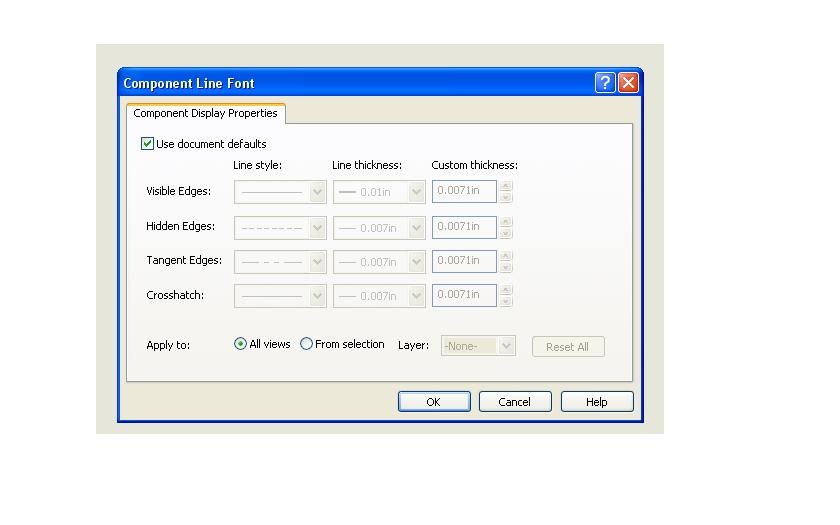The height and width of the screenshot is (525, 840).
Task: Expand Crosshatch line thickness dropdown
Action: (x=379, y=296)
